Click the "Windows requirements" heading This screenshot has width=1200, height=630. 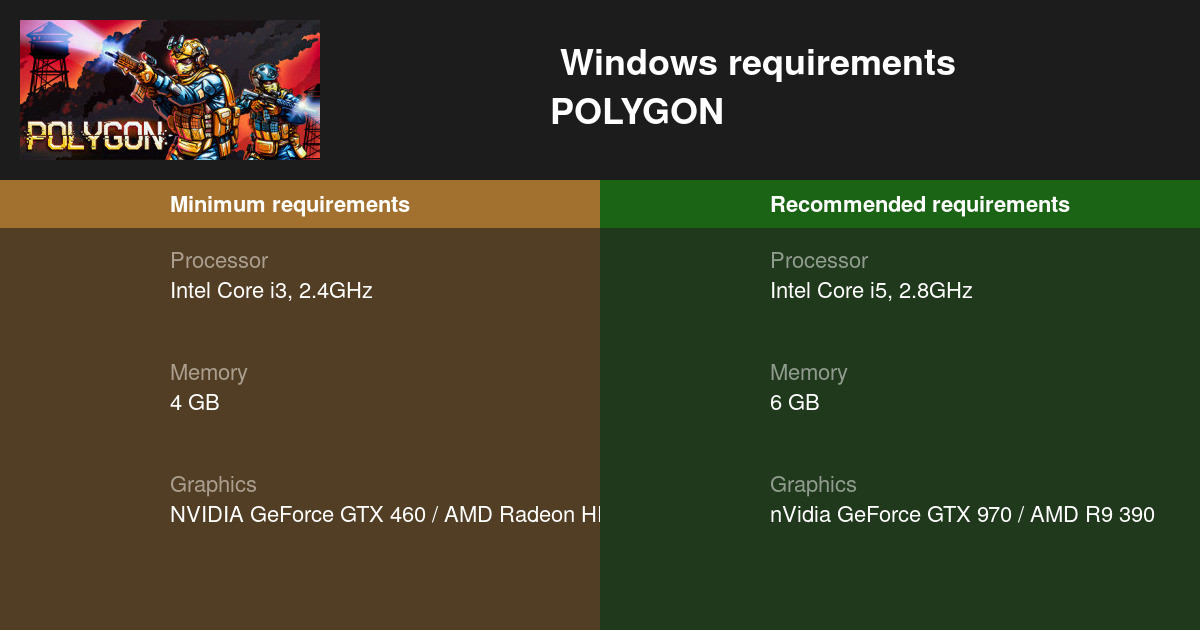pyautogui.click(x=757, y=63)
